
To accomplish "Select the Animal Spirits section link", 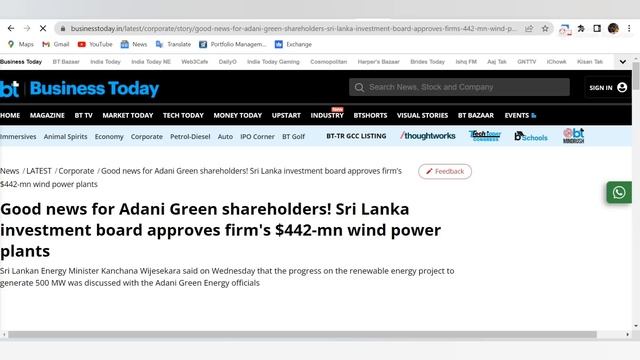I will click(x=65, y=137).
